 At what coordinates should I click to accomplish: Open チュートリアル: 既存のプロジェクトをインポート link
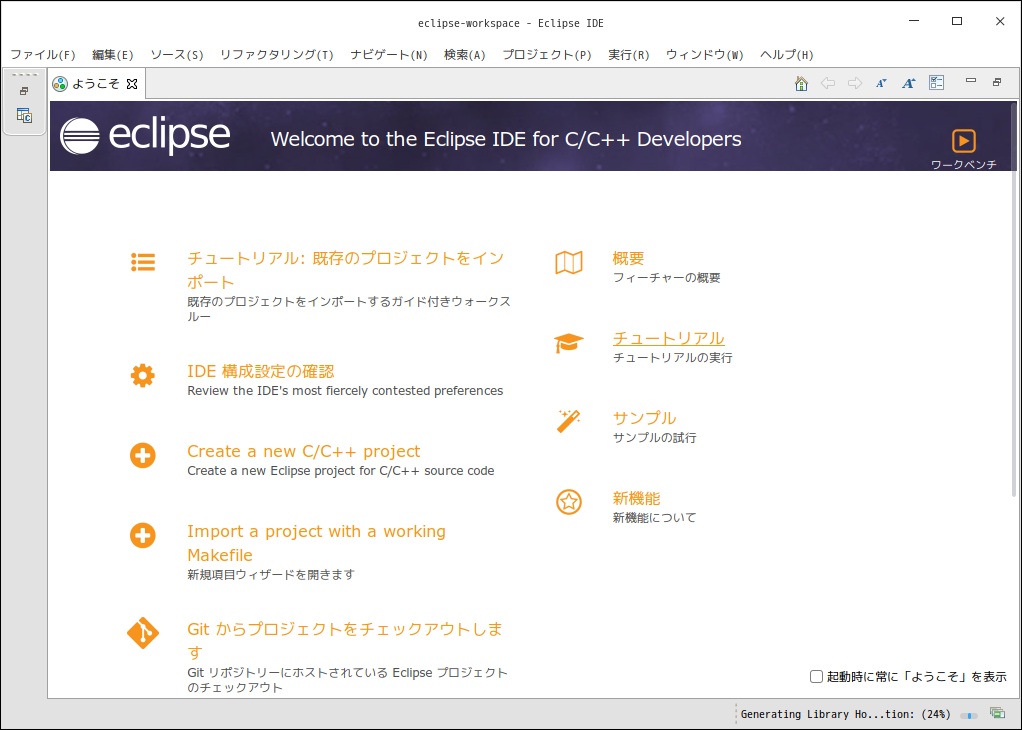pyautogui.click(x=345, y=270)
